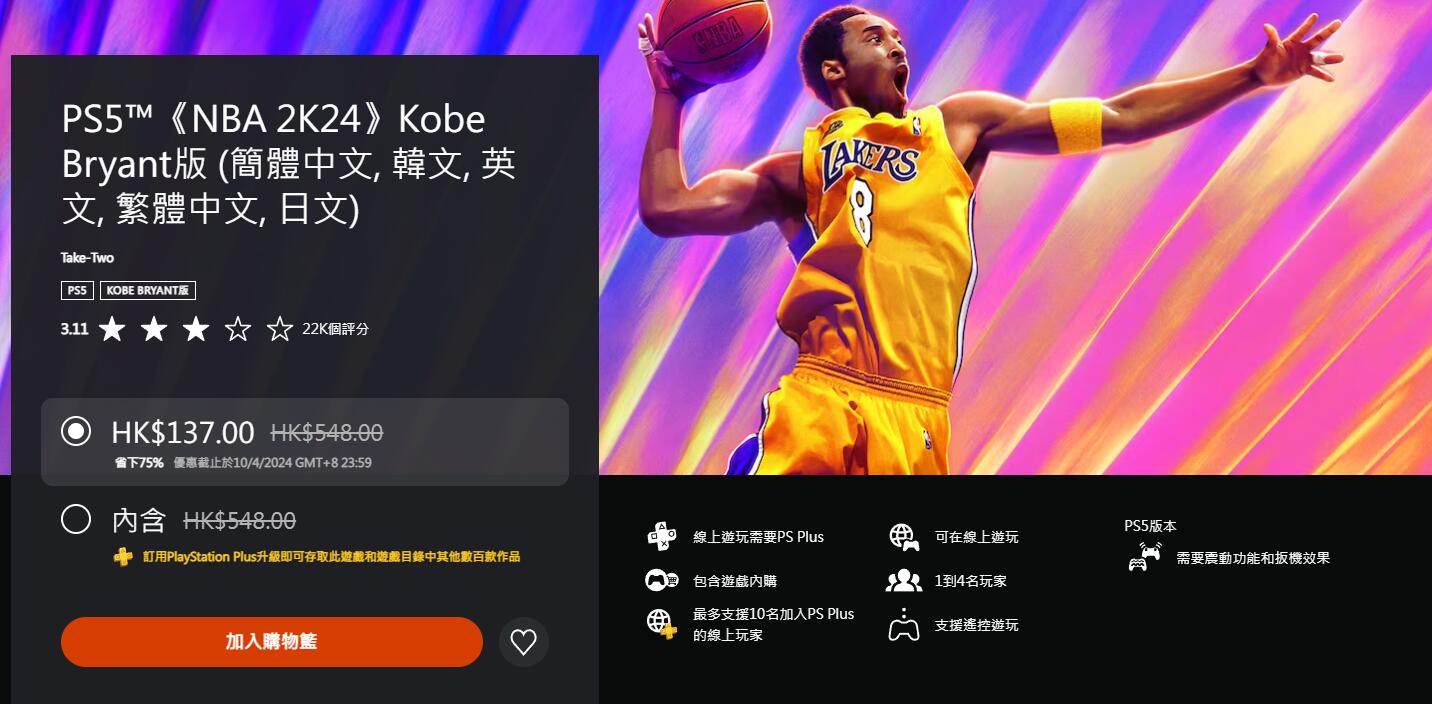The image size is (1432, 704).
Task: Select the HK$137.00 price option
Action: pyautogui.click(x=305, y=441)
